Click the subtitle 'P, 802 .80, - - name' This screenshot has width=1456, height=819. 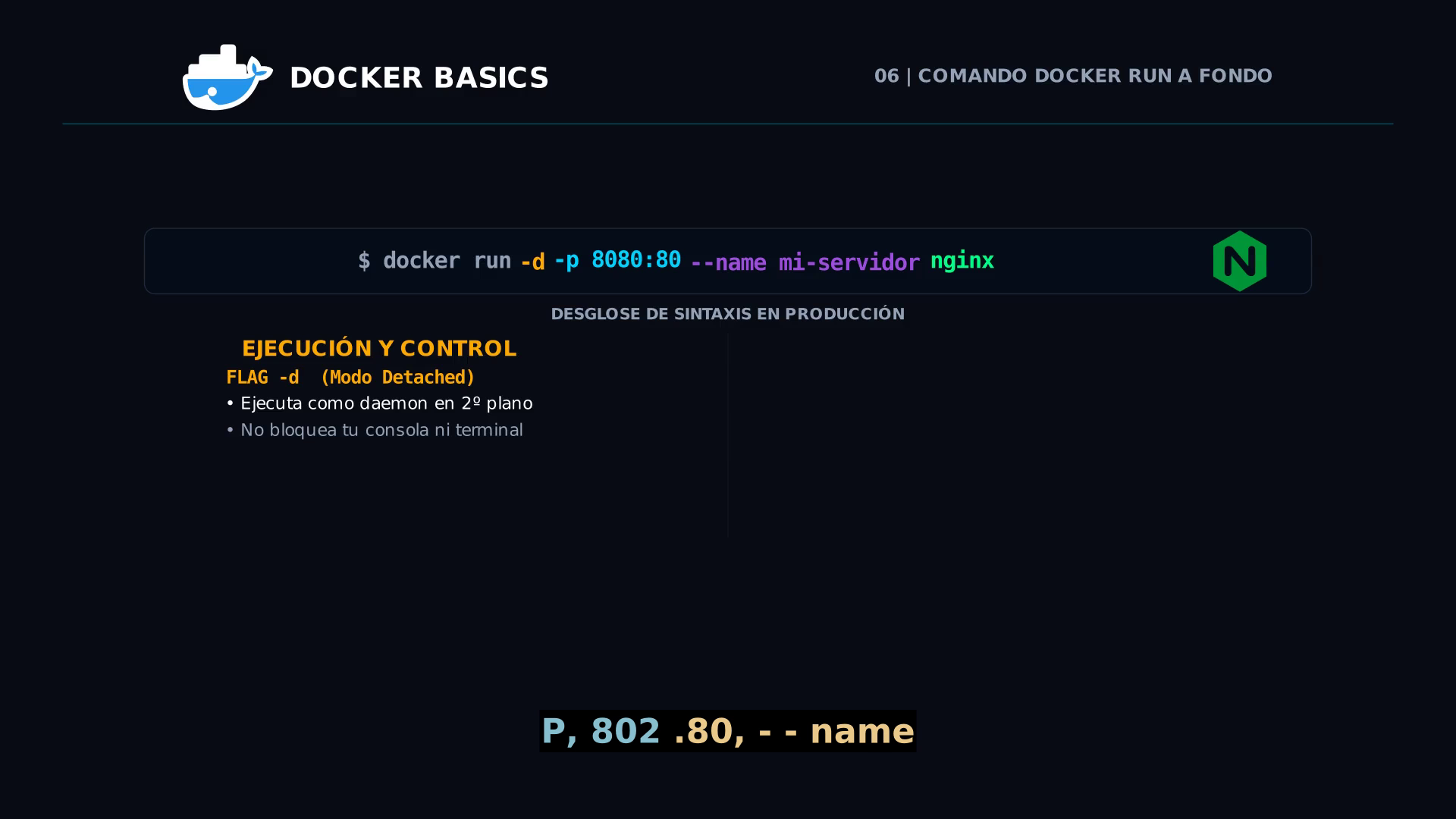[728, 731]
